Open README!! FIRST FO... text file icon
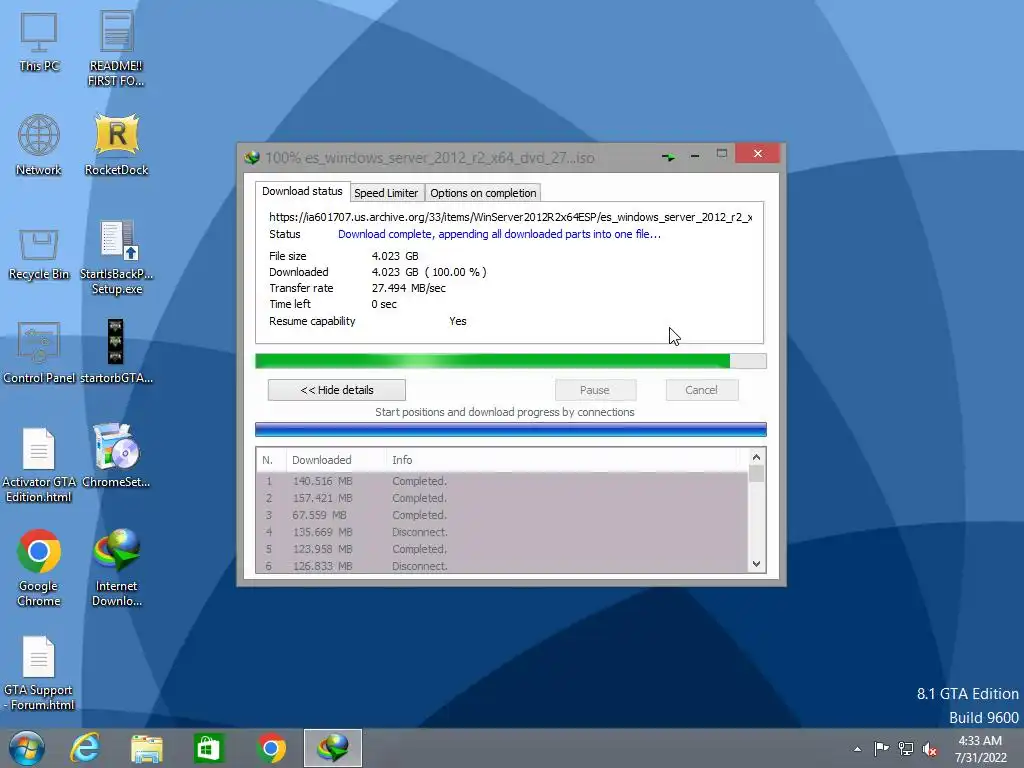1024x768 pixels. pyautogui.click(x=116, y=48)
